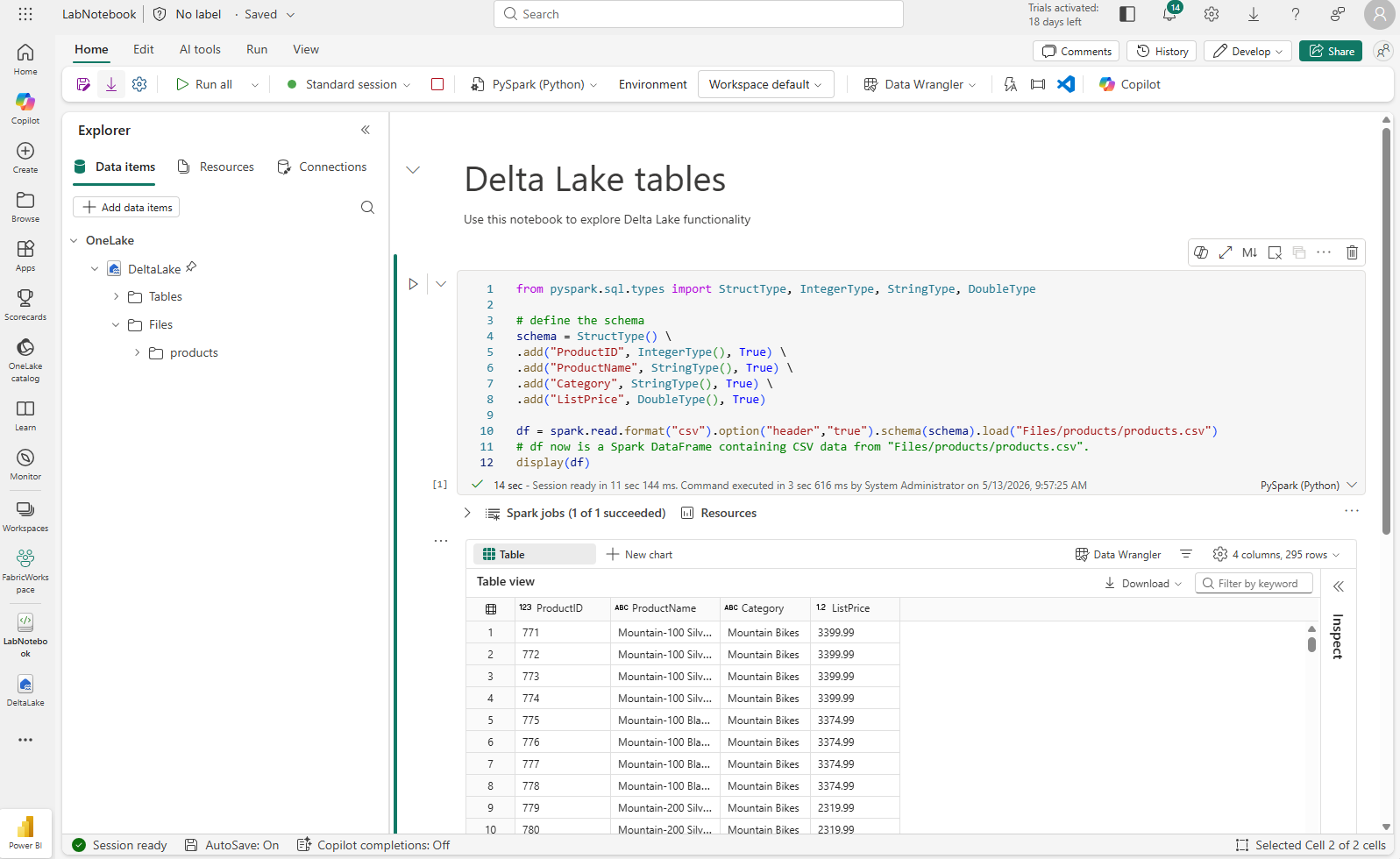The width and height of the screenshot is (1400, 859).
Task: Open Monitor in the left sidebar
Action: coord(25,465)
